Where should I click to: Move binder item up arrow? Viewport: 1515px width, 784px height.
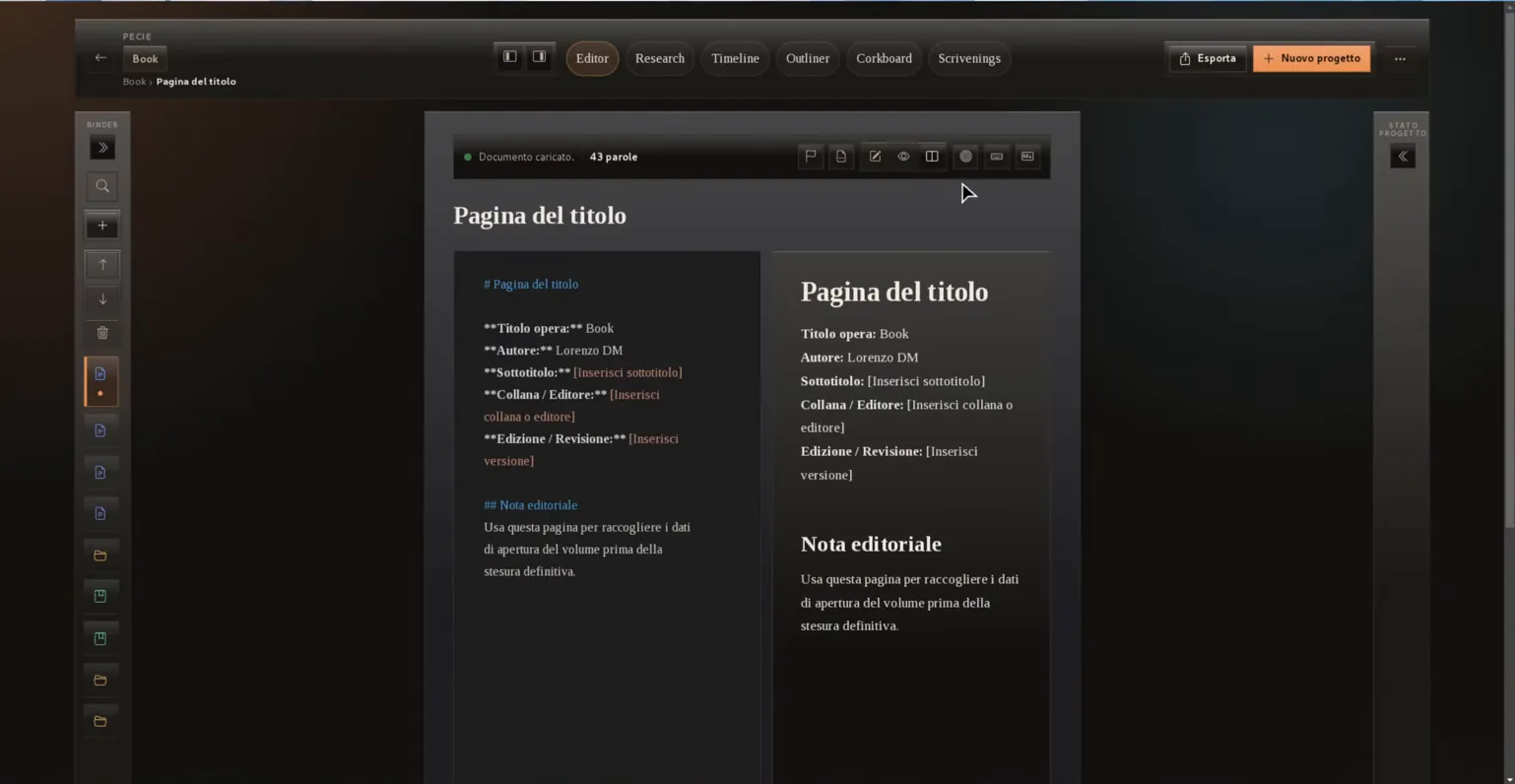(x=102, y=264)
